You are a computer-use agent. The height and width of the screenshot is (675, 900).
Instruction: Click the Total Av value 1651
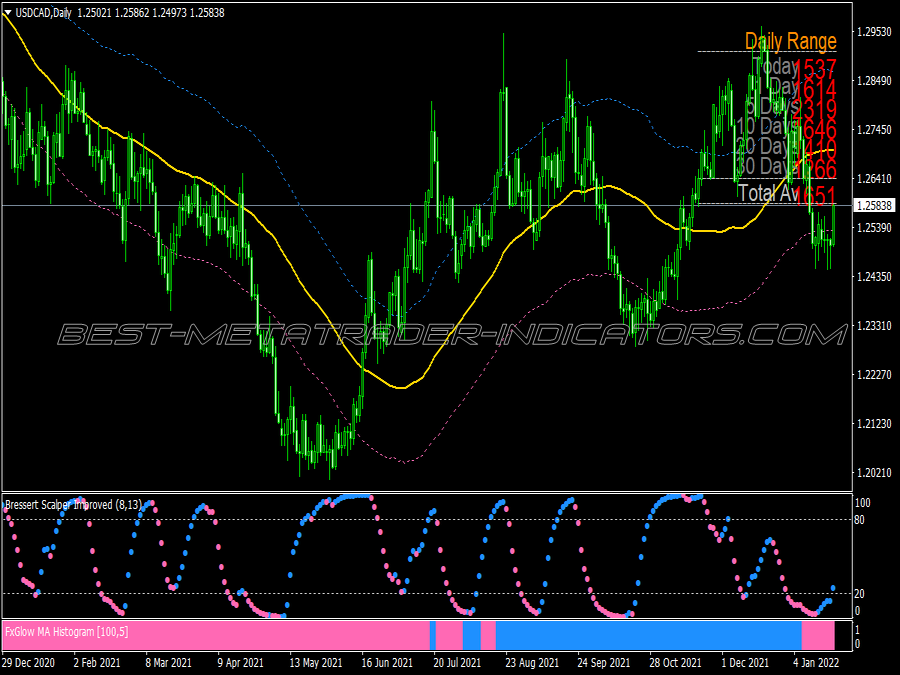(816, 195)
